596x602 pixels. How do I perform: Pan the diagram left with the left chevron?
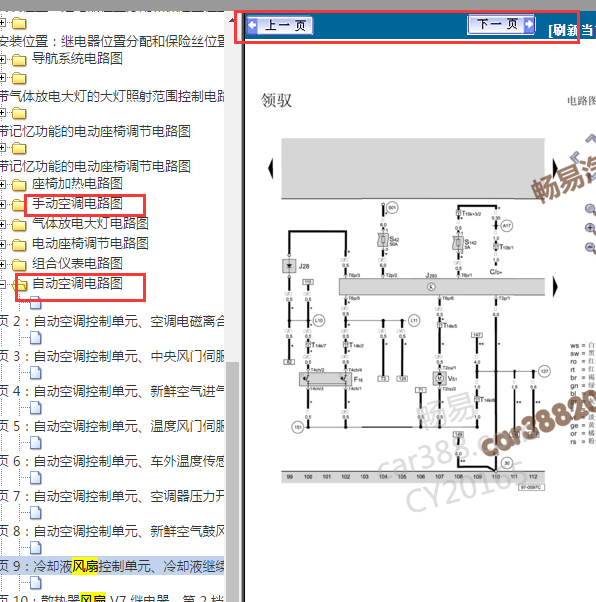[575, 157]
